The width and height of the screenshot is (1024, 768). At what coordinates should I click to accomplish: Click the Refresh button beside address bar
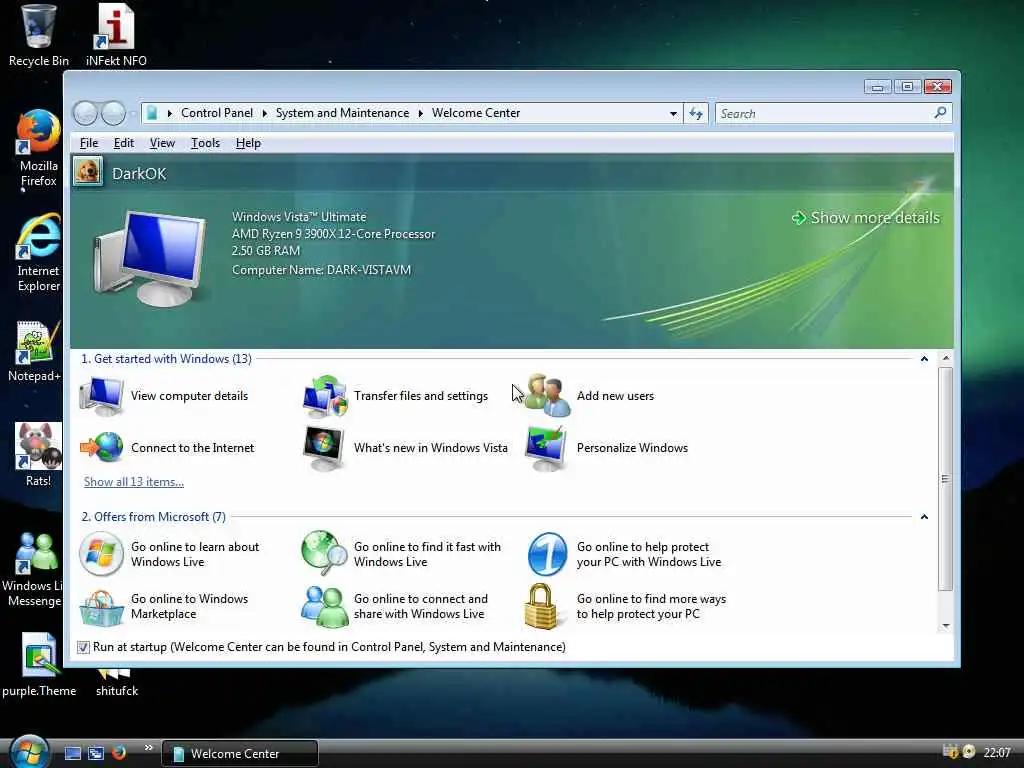(696, 114)
